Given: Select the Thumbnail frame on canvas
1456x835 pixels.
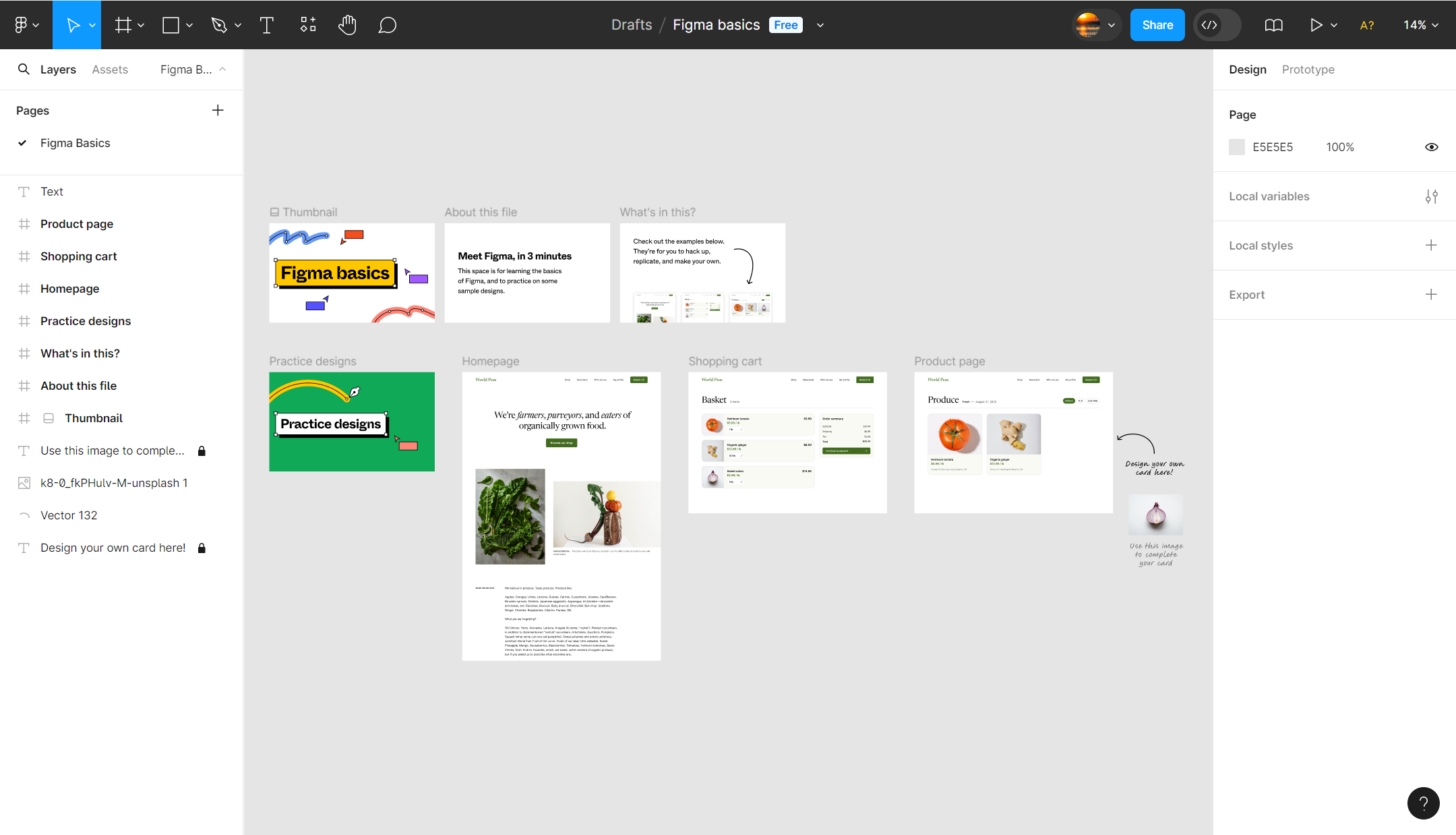Looking at the screenshot, I should pos(352,272).
